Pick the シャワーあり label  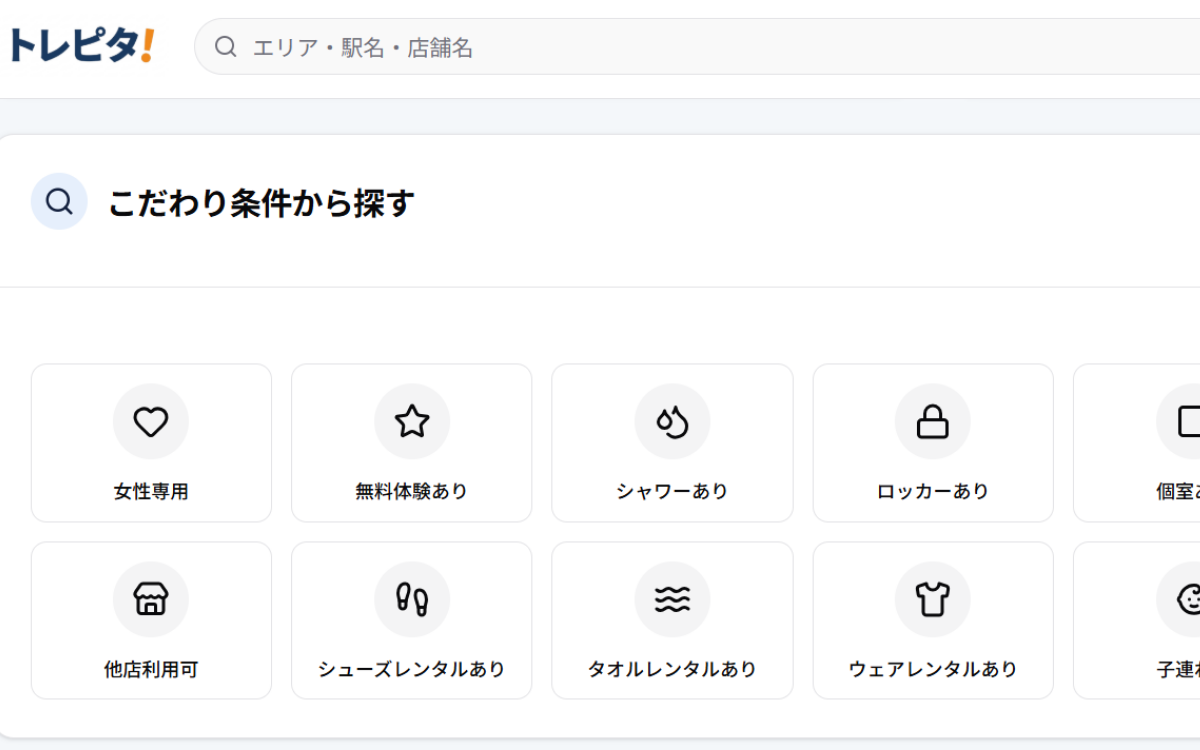(673, 491)
